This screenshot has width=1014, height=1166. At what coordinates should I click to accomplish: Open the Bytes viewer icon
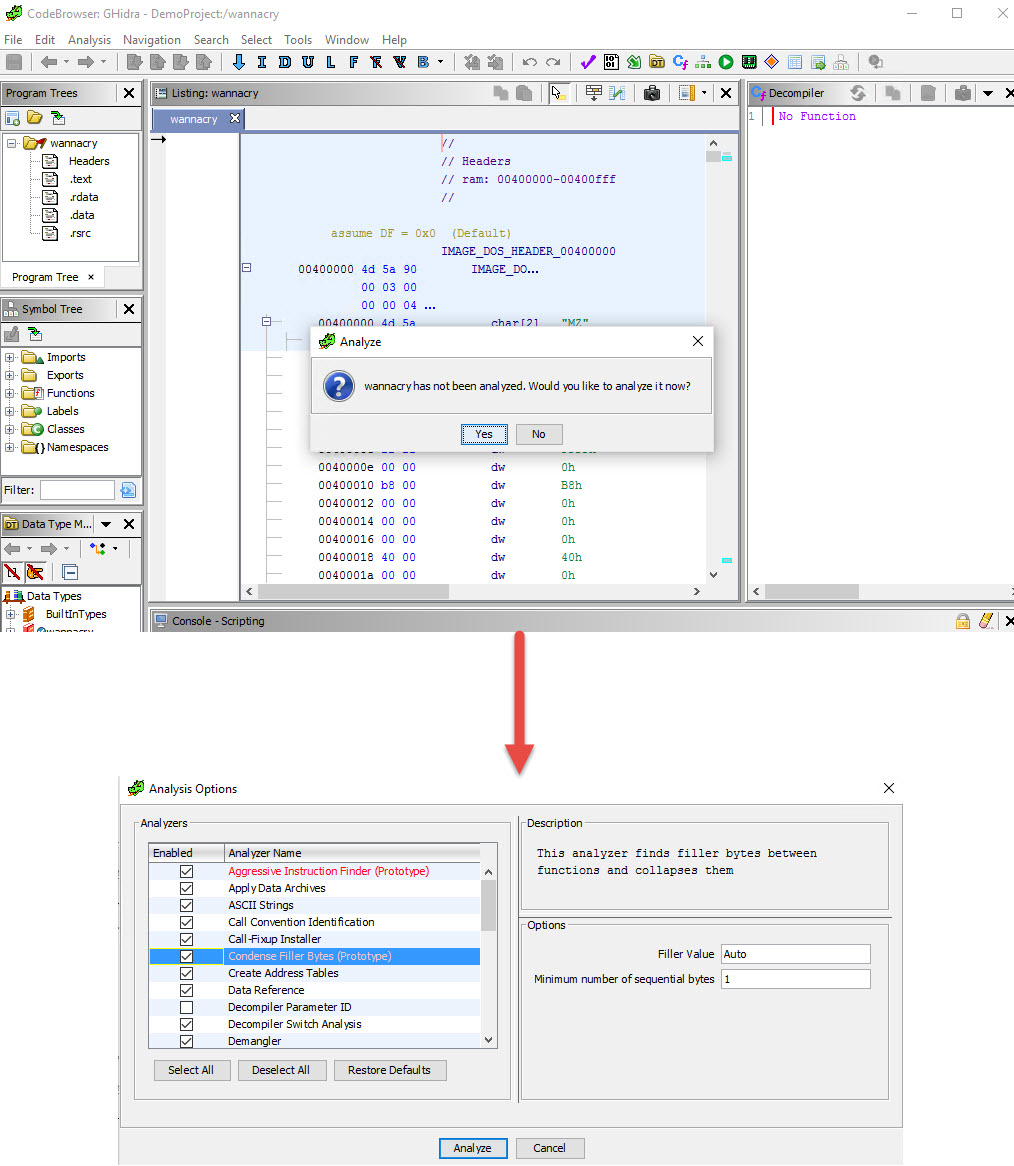611,62
